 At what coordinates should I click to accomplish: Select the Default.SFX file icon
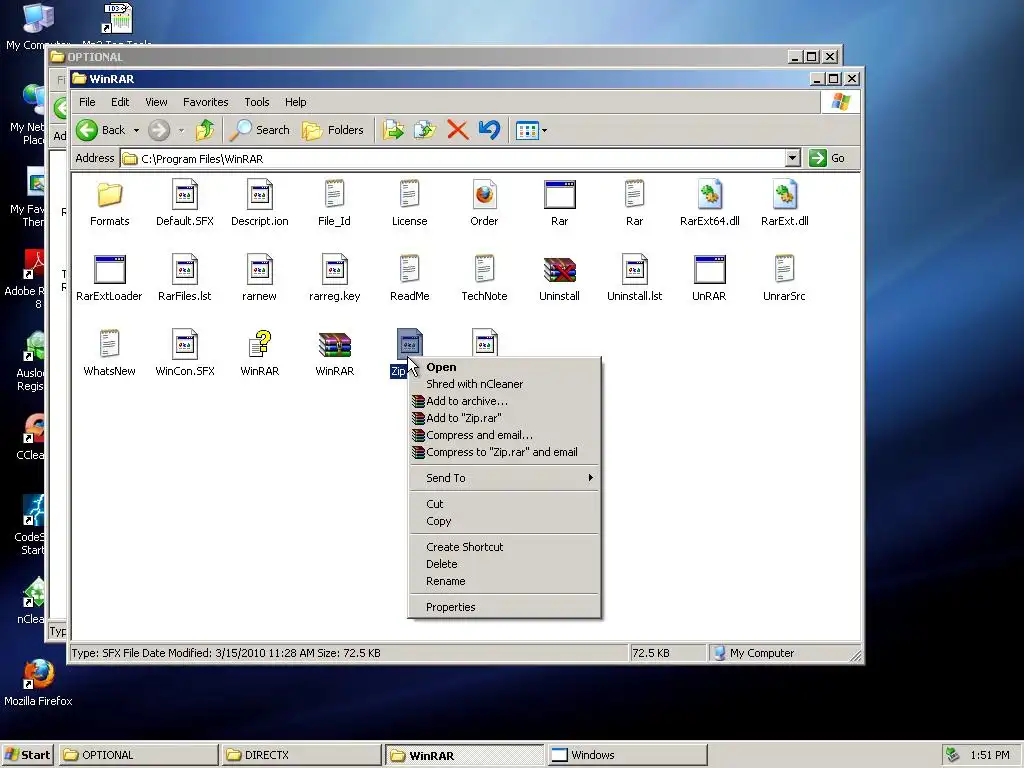(185, 195)
